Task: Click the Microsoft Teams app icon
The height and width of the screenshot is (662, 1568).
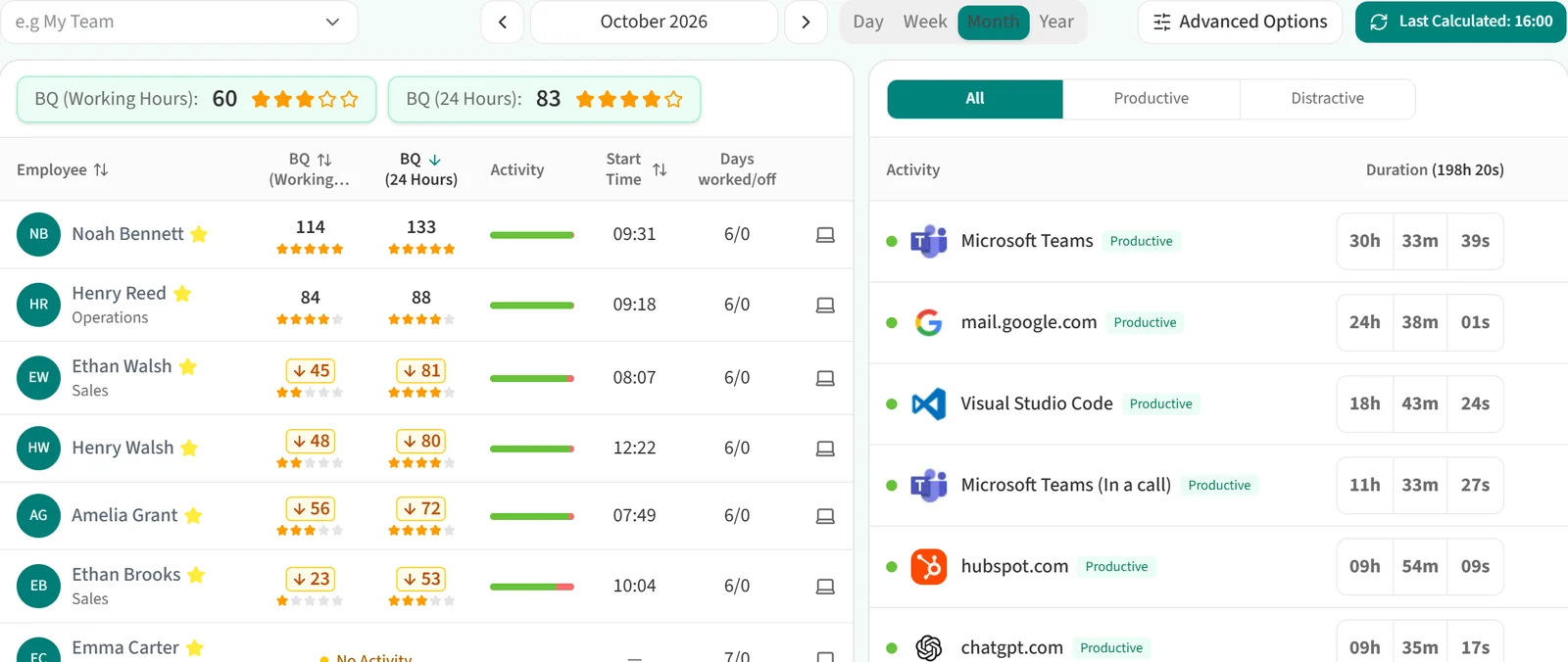Action: pos(928,241)
